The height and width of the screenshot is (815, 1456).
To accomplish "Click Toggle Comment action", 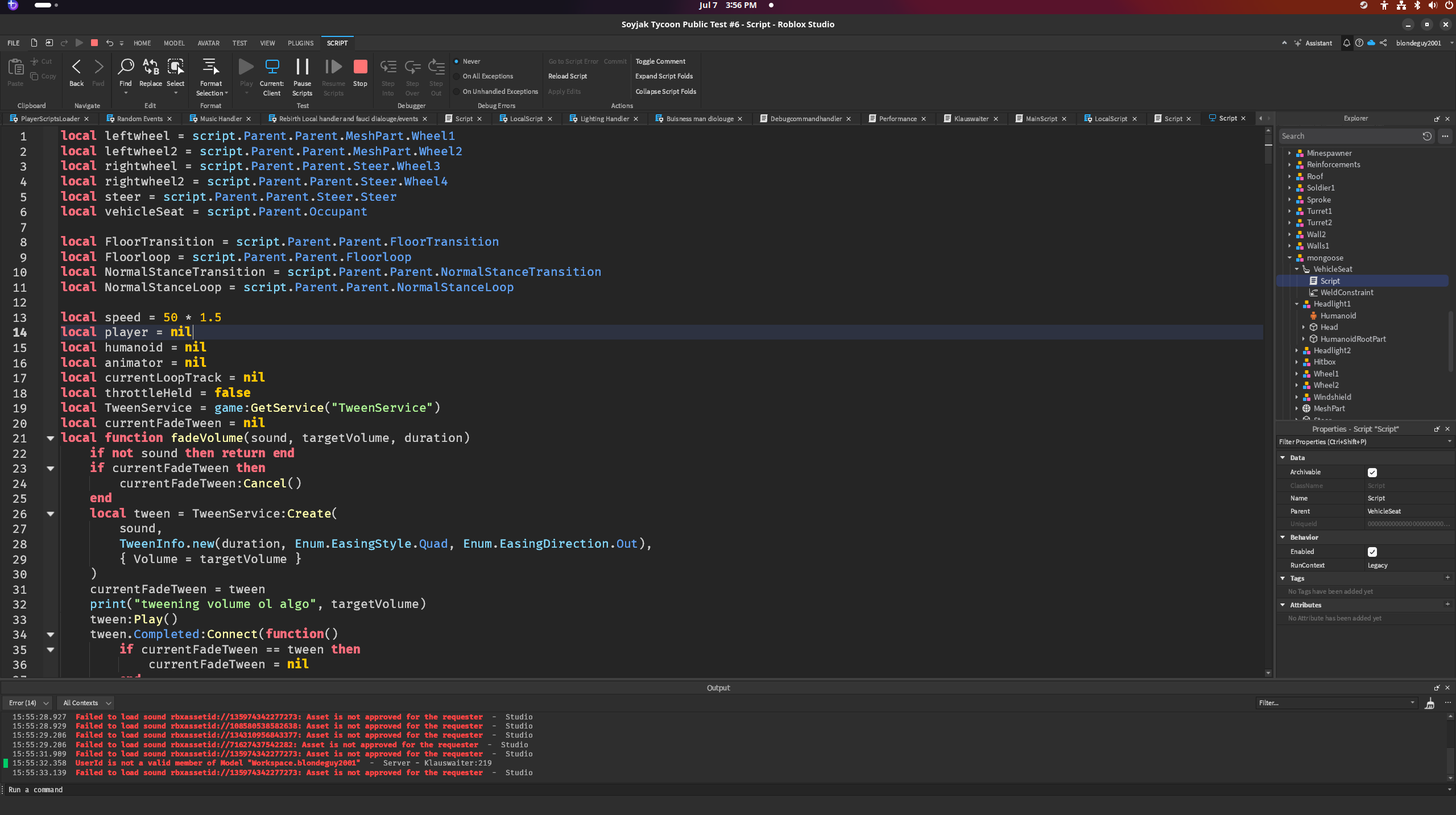I will pos(660,61).
